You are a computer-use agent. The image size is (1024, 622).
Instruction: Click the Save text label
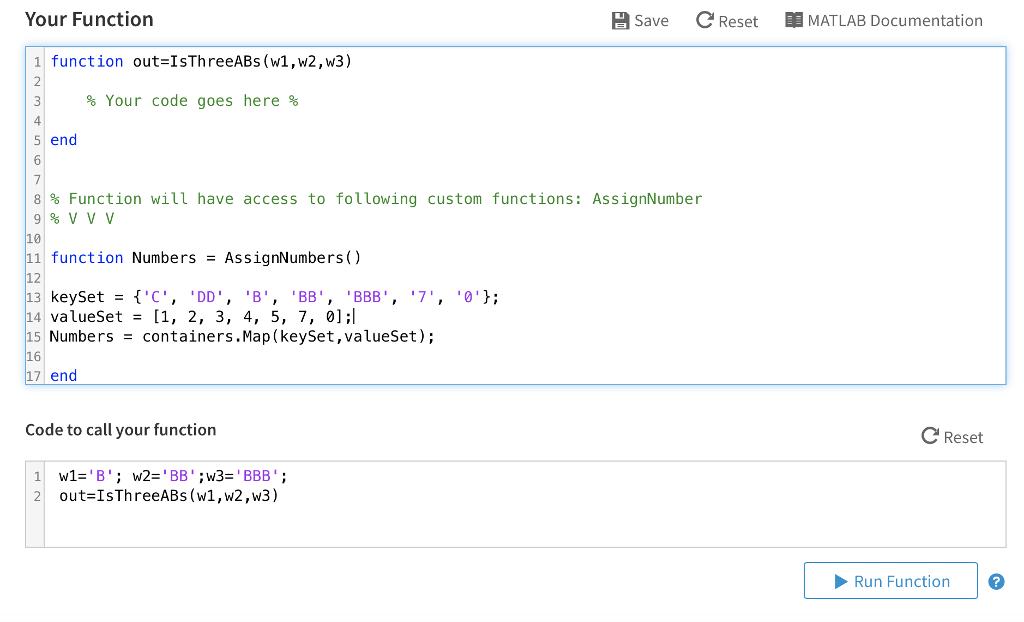click(651, 21)
